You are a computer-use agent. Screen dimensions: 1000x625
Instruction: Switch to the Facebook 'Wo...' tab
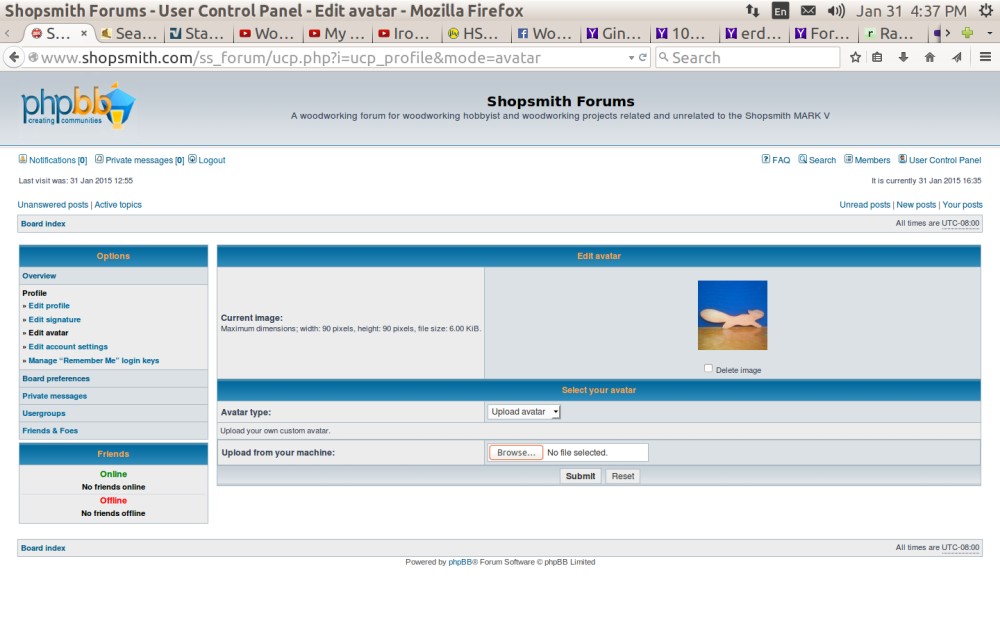pyautogui.click(x=545, y=33)
